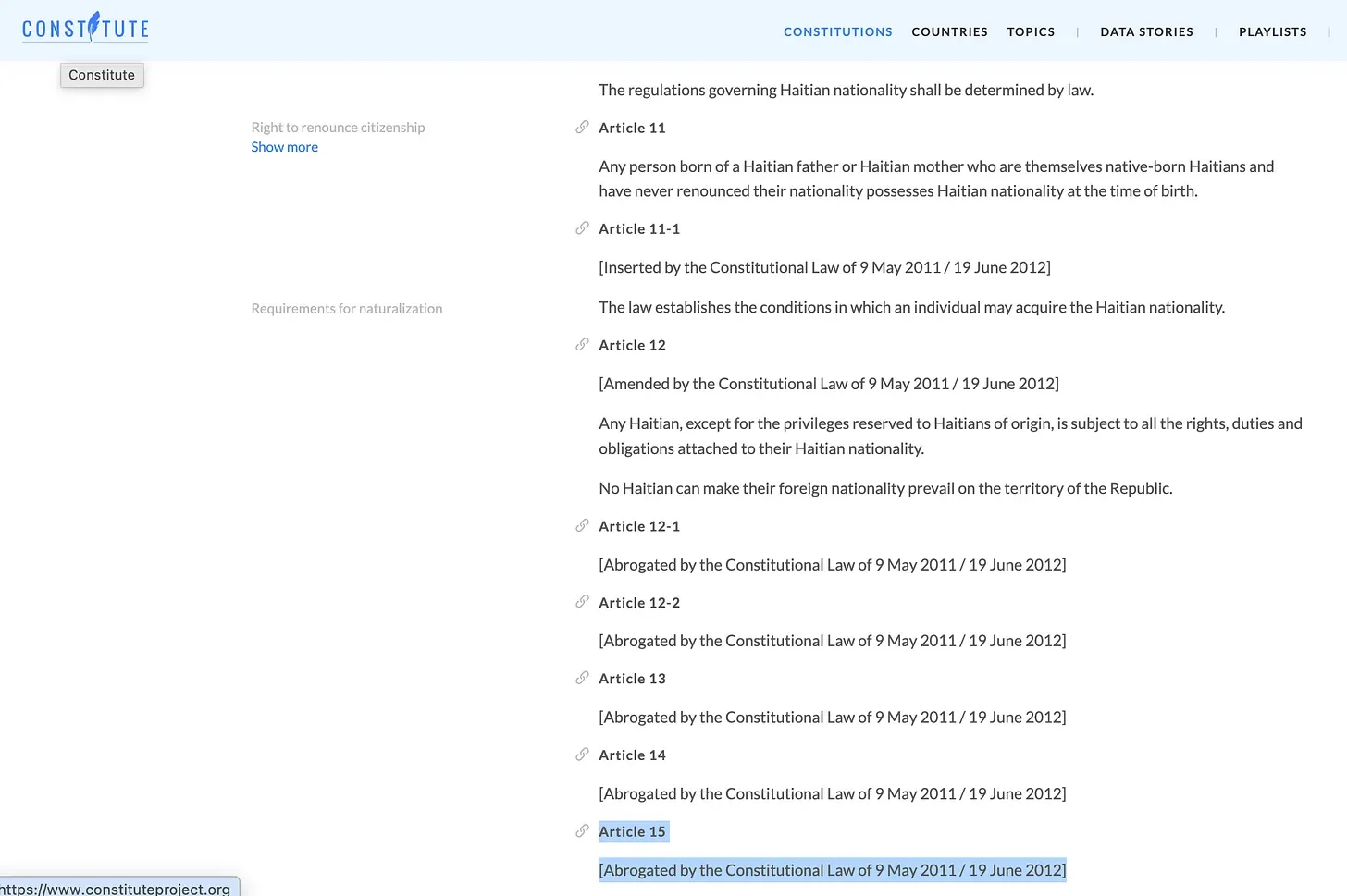1347x896 pixels.
Task: Click paragraph 'Any person born of a Haitian father'
Action: [x=936, y=178]
